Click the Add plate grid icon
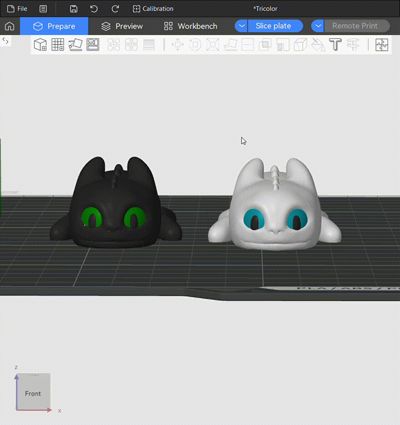This screenshot has width=400, height=425. (57, 44)
